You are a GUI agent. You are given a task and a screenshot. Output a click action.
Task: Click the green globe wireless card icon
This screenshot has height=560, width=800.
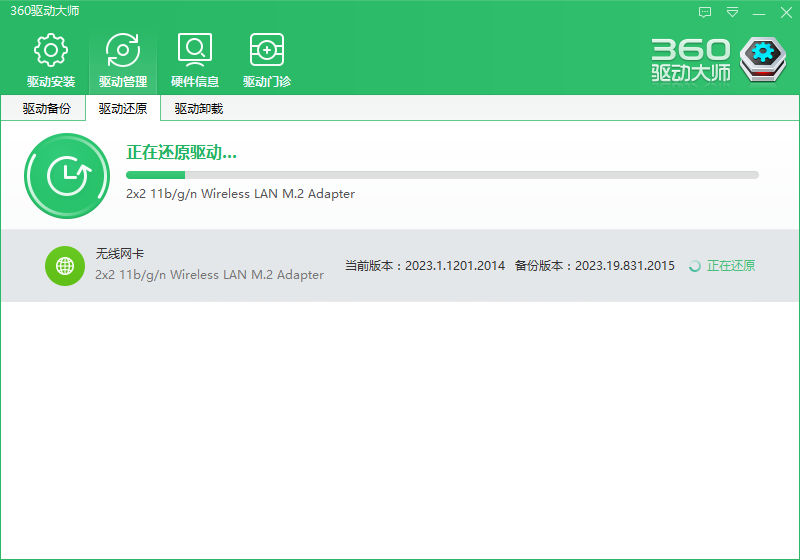[x=65, y=266]
